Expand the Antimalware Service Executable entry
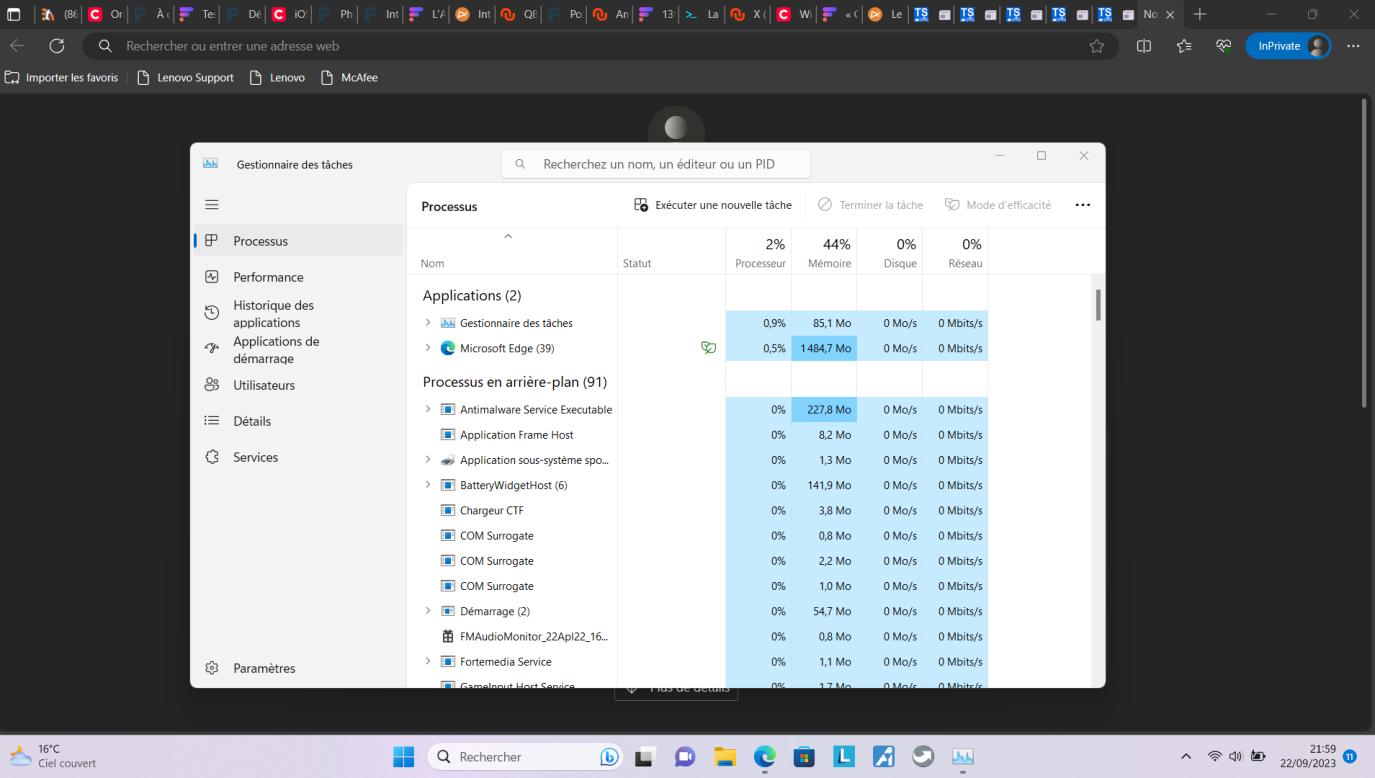The height and width of the screenshot is (778, 1375). click(x=428, y=409)
